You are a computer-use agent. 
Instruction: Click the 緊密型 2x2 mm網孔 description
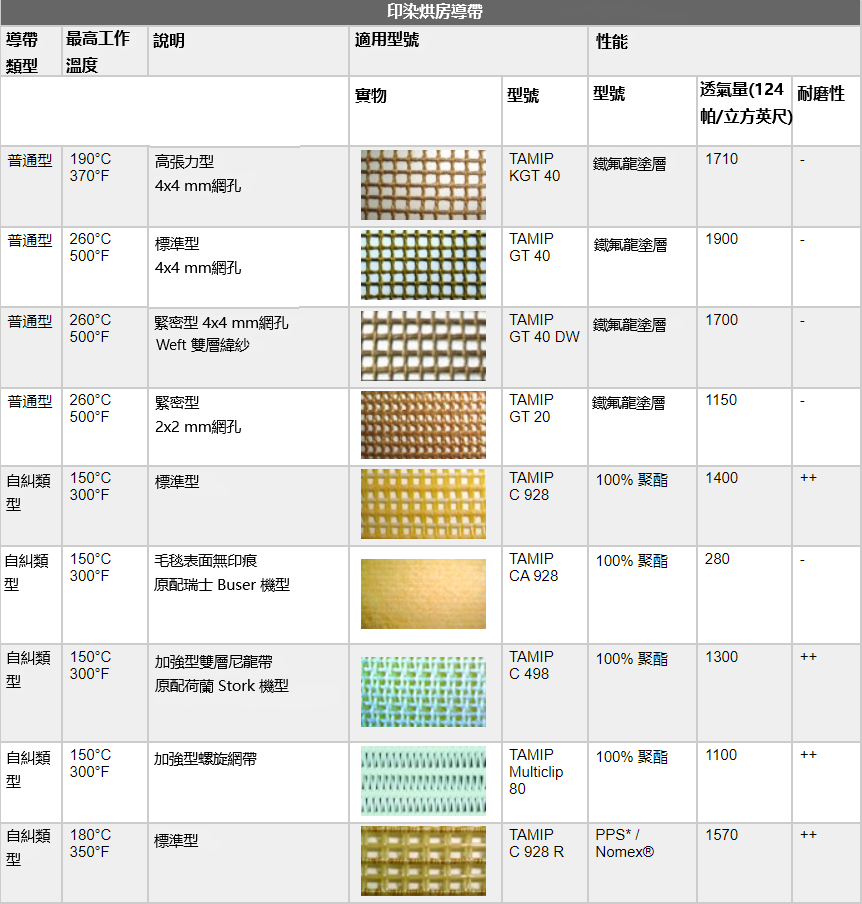[x=198, y=415]
